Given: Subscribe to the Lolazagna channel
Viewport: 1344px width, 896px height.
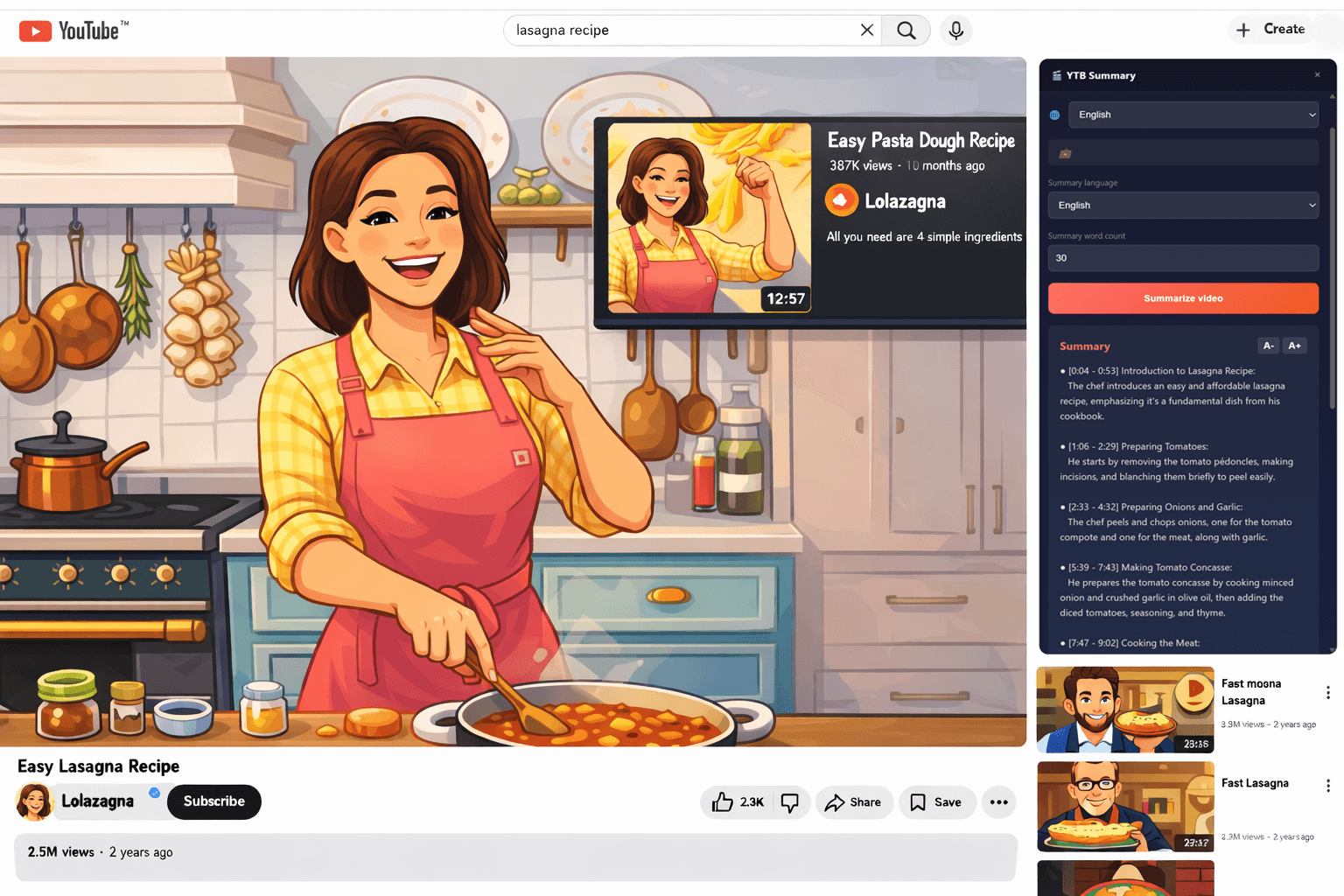Looking at the screenshot, I should point(214,801).
